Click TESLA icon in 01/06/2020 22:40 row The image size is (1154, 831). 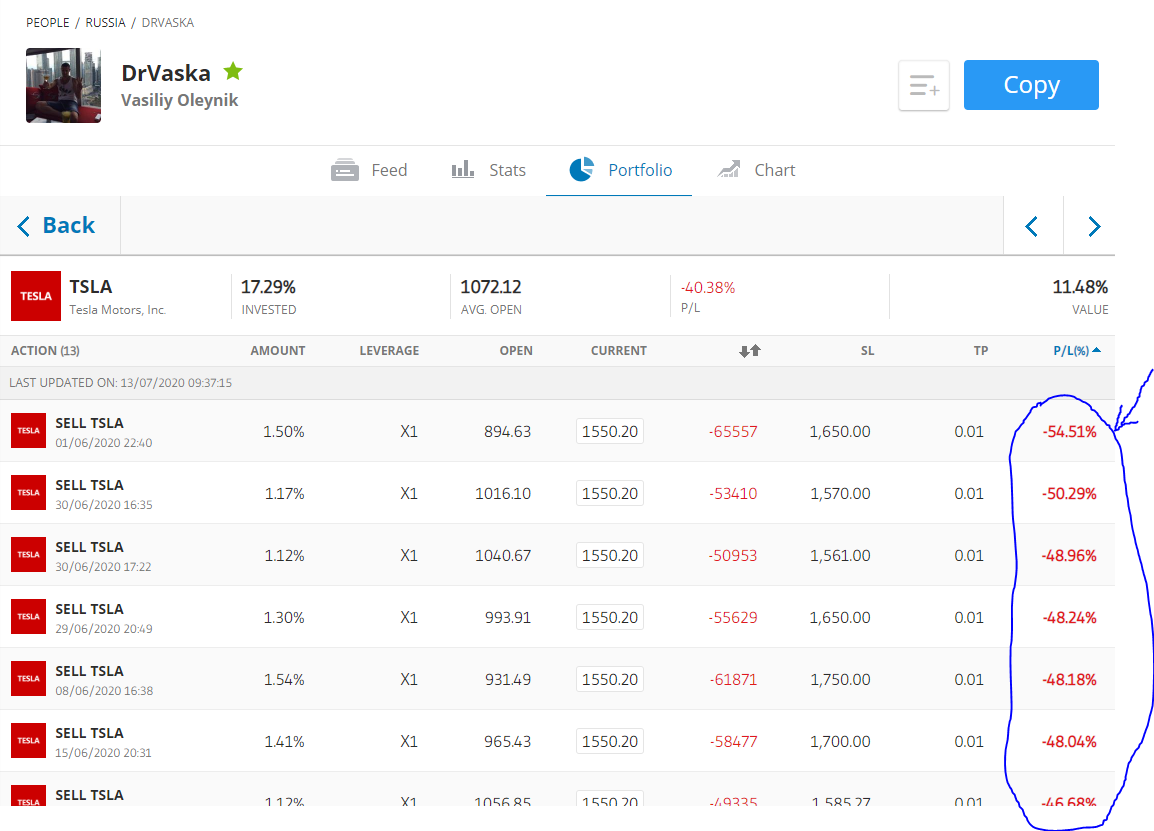tap(29, 431)
